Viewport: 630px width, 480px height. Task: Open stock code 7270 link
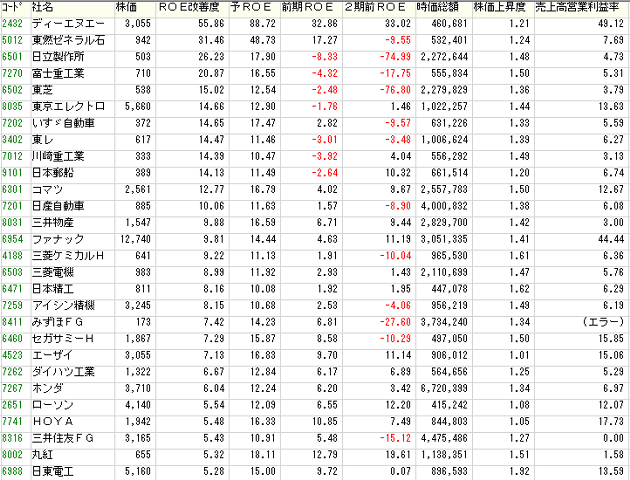[12, 74]
